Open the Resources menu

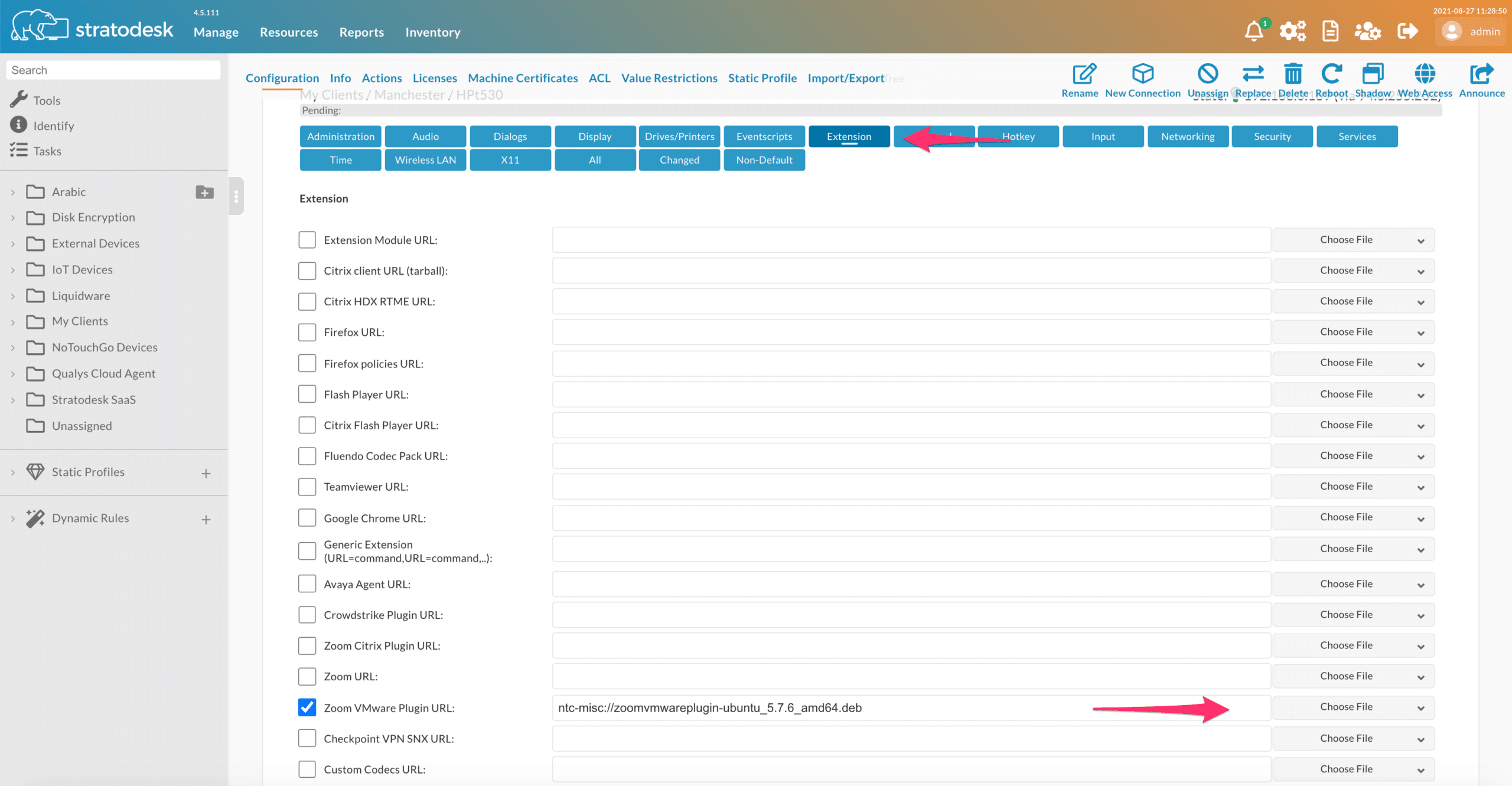tap(289, 32)
